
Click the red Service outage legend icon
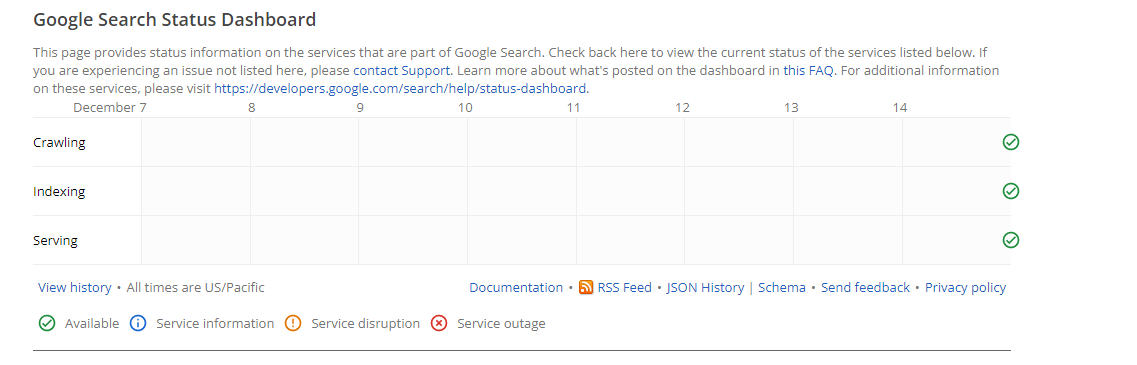[439, 324]
